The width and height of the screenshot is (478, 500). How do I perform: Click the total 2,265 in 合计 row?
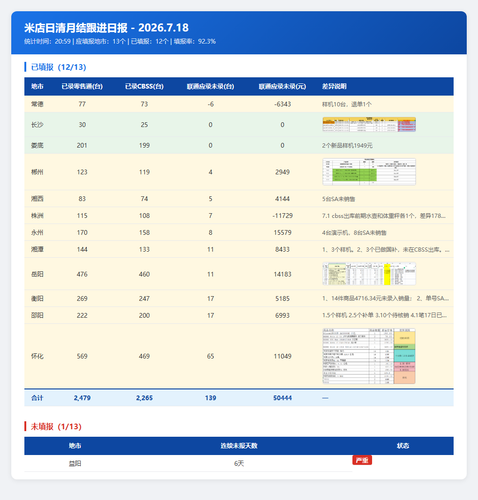[144, 398]
